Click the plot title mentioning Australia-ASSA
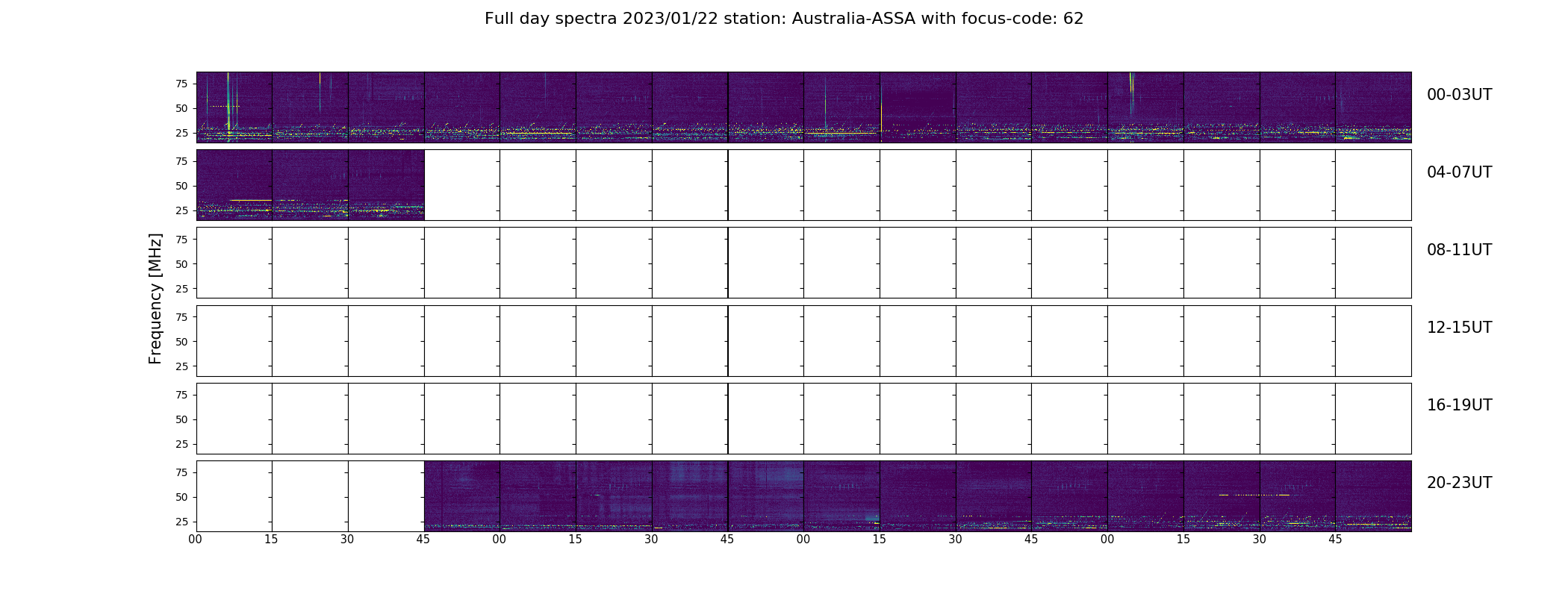1568x597 pixels. 783,19
